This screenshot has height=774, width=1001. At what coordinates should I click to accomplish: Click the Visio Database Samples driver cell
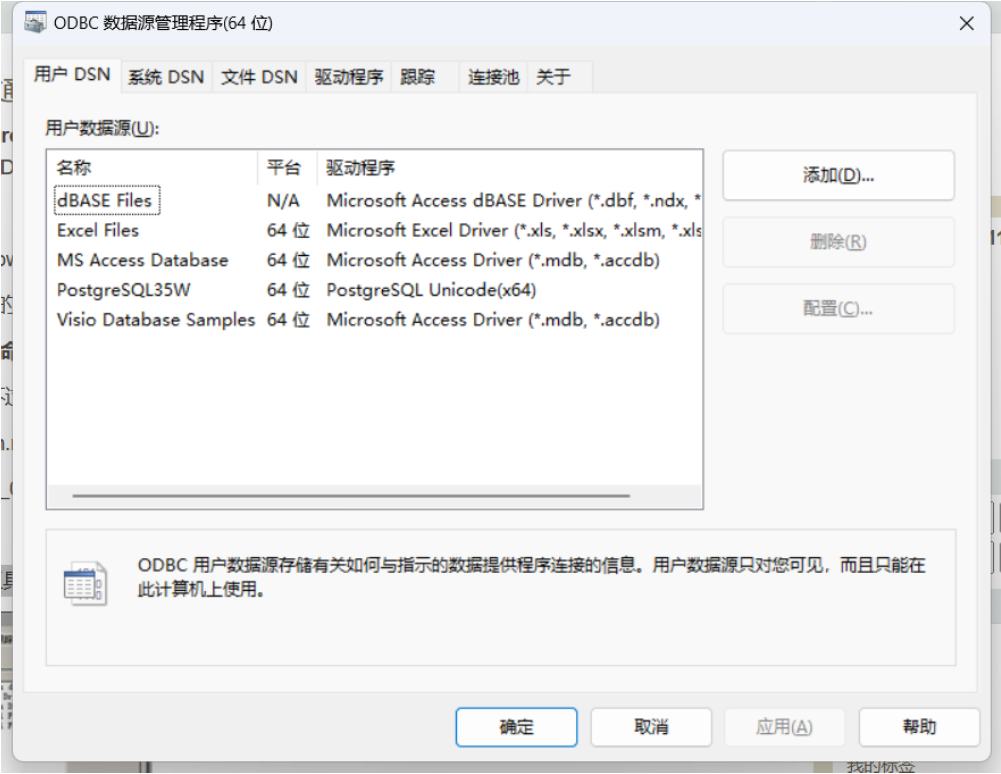point(493,319)
